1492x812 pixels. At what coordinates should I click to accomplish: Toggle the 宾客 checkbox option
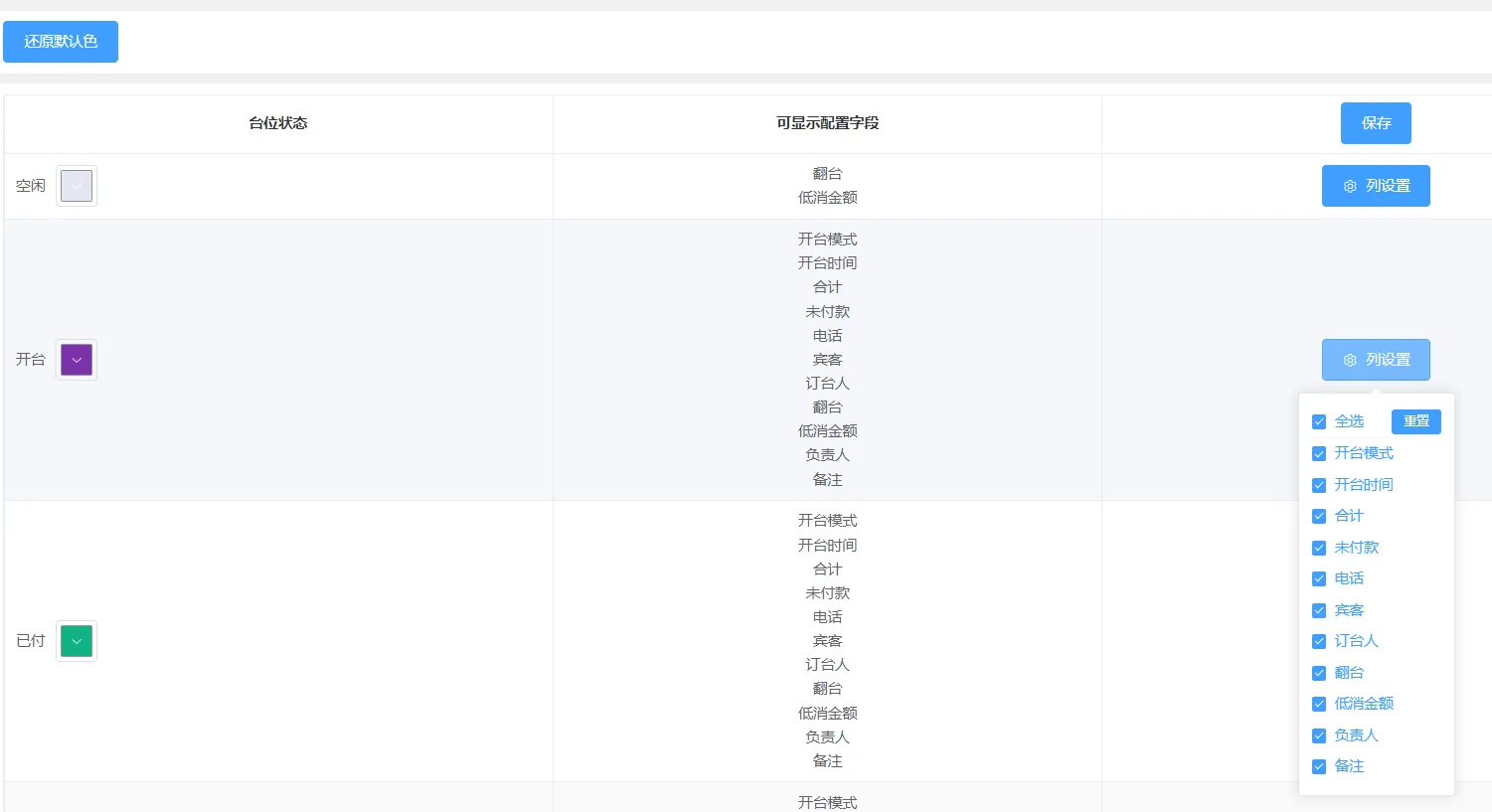pos(1319,610)
